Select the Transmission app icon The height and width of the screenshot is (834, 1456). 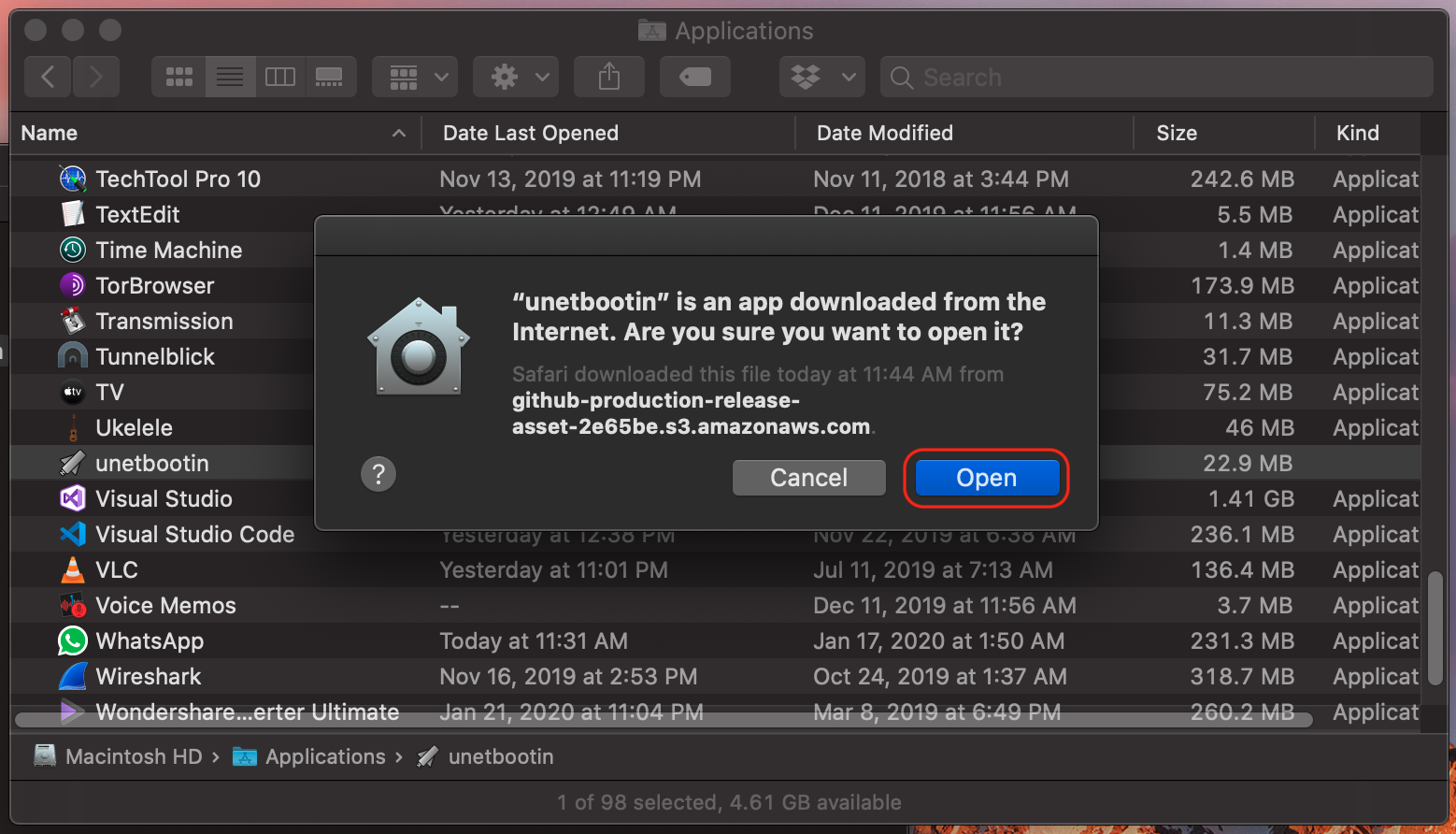(73, 321)
